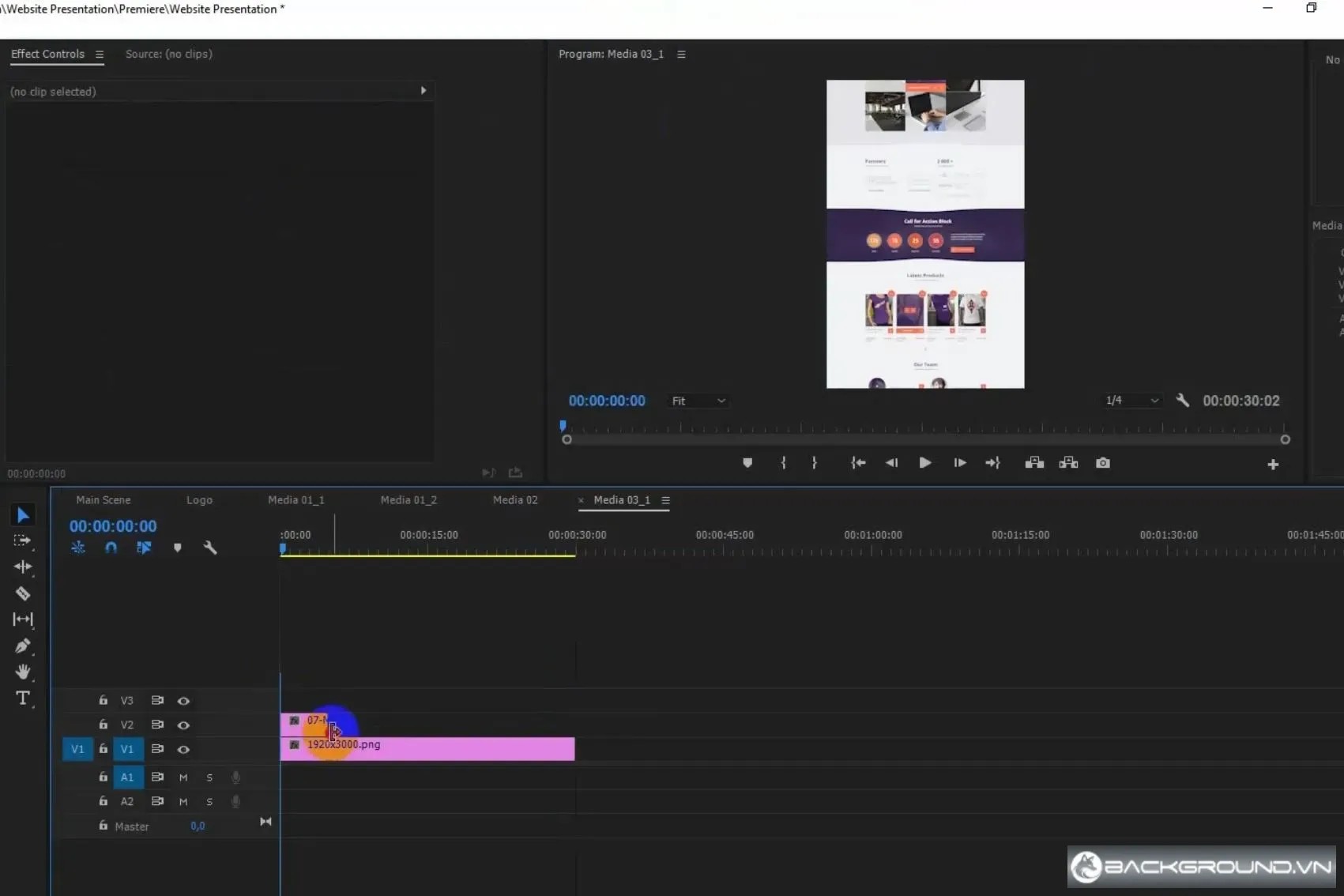Step back one frame

pyautogui.click(x=891, y=463)
